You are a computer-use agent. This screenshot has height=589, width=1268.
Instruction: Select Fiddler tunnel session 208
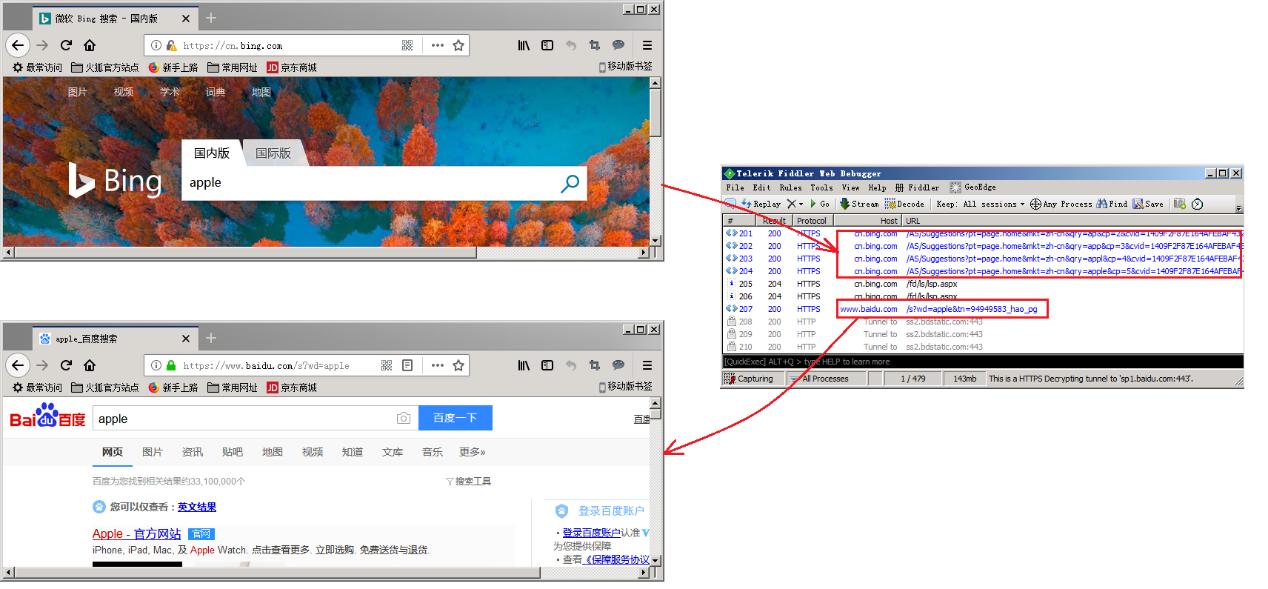point(982,322)
